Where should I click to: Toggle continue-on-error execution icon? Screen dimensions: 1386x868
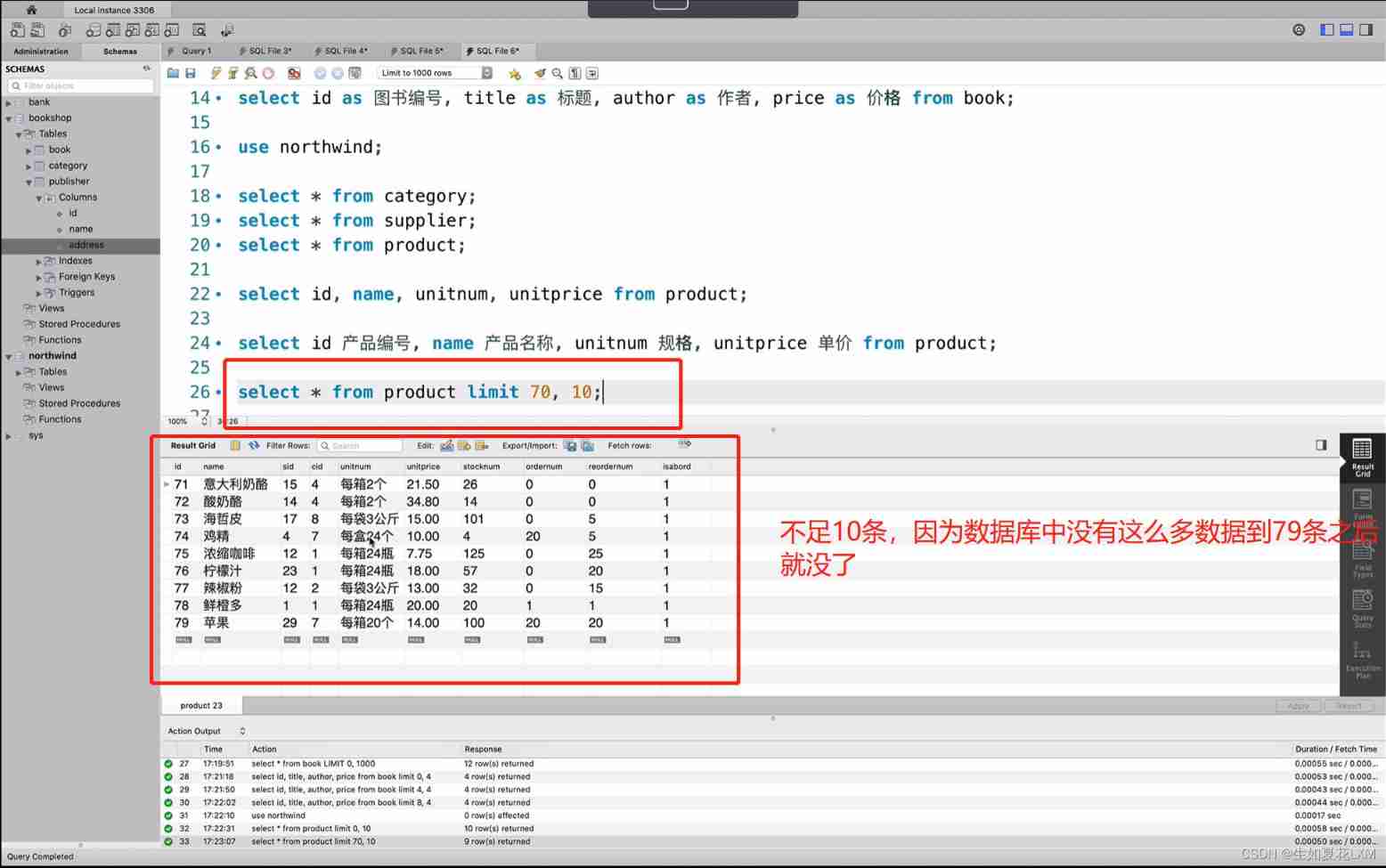pyautogui.click(x=294, y=73)
